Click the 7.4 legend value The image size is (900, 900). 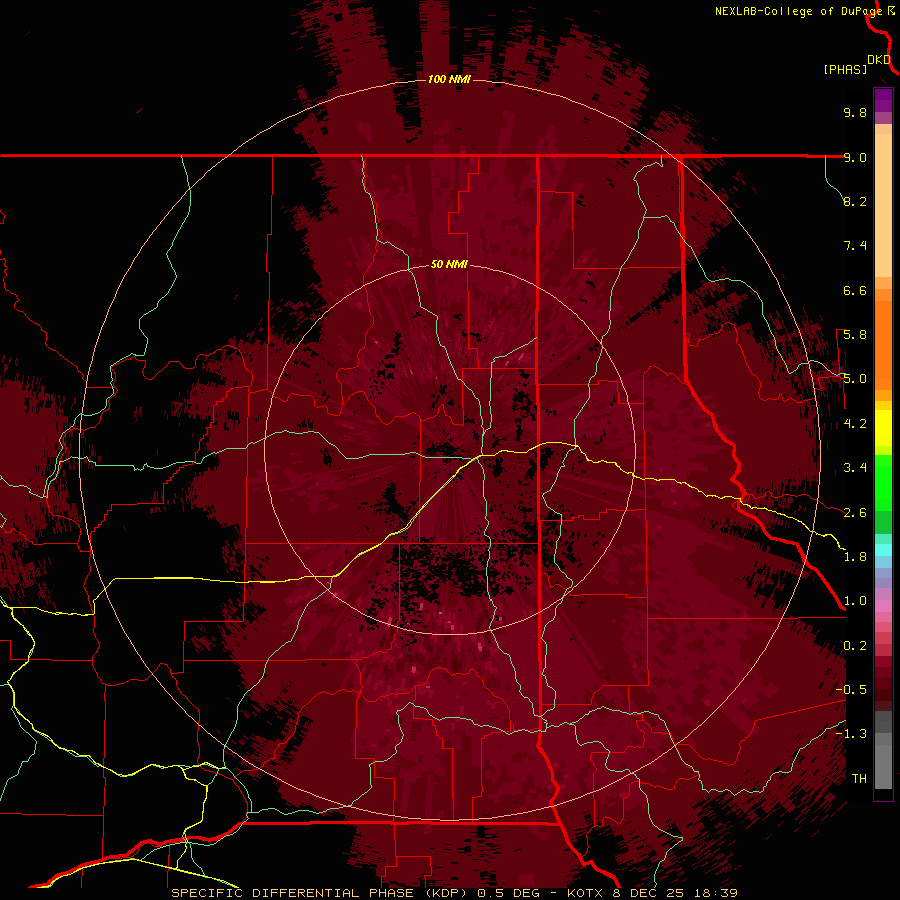(x=855, y=246)
